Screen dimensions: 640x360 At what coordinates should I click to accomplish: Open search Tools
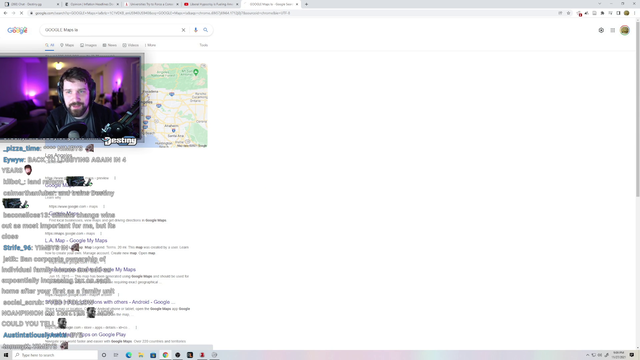[204, 45]
